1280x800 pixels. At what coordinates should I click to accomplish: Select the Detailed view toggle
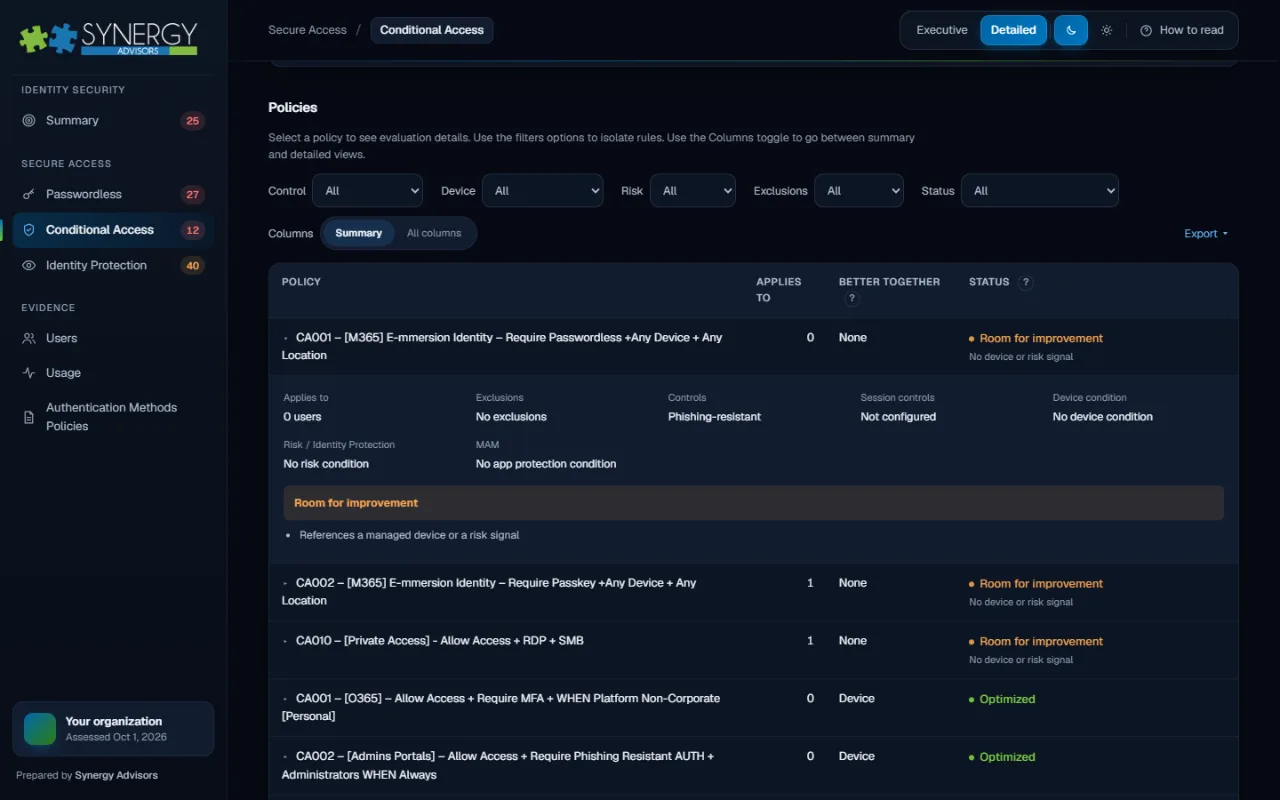pos(1013,30)
